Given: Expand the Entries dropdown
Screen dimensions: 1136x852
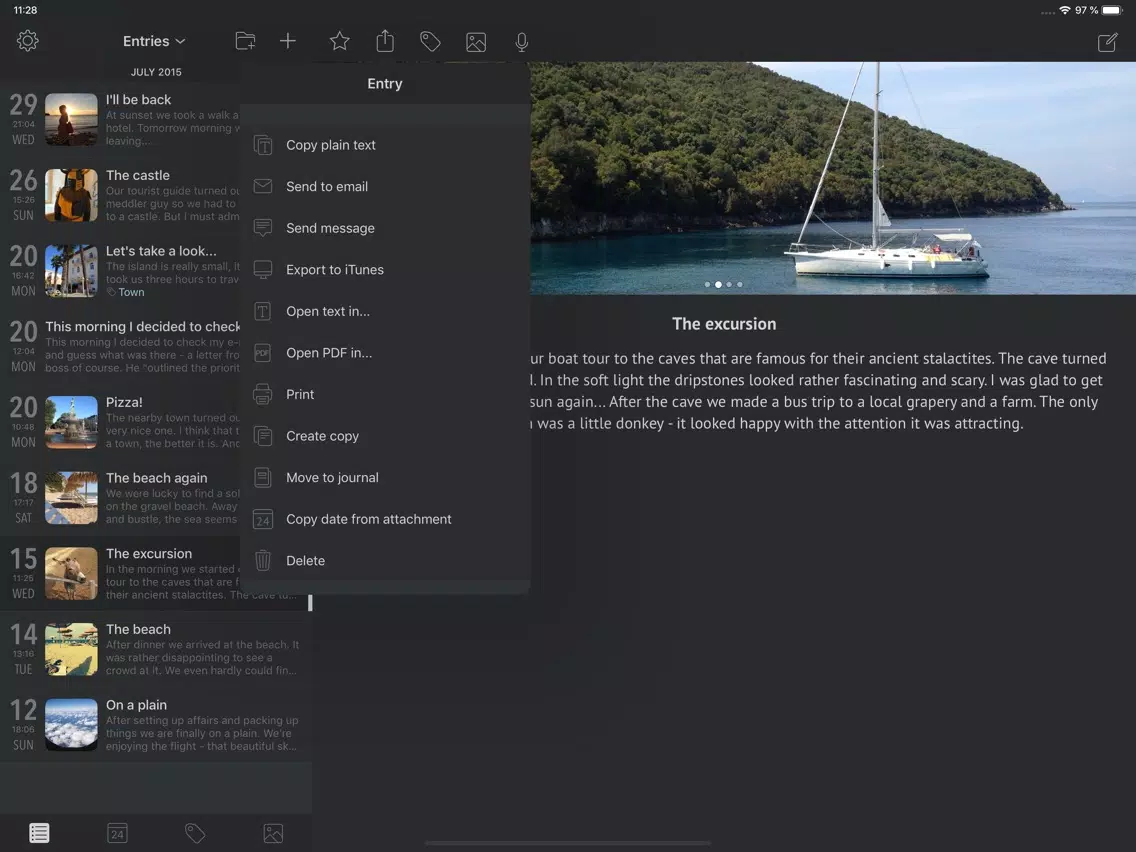Looking at the screenshot, I should point(154,41).
